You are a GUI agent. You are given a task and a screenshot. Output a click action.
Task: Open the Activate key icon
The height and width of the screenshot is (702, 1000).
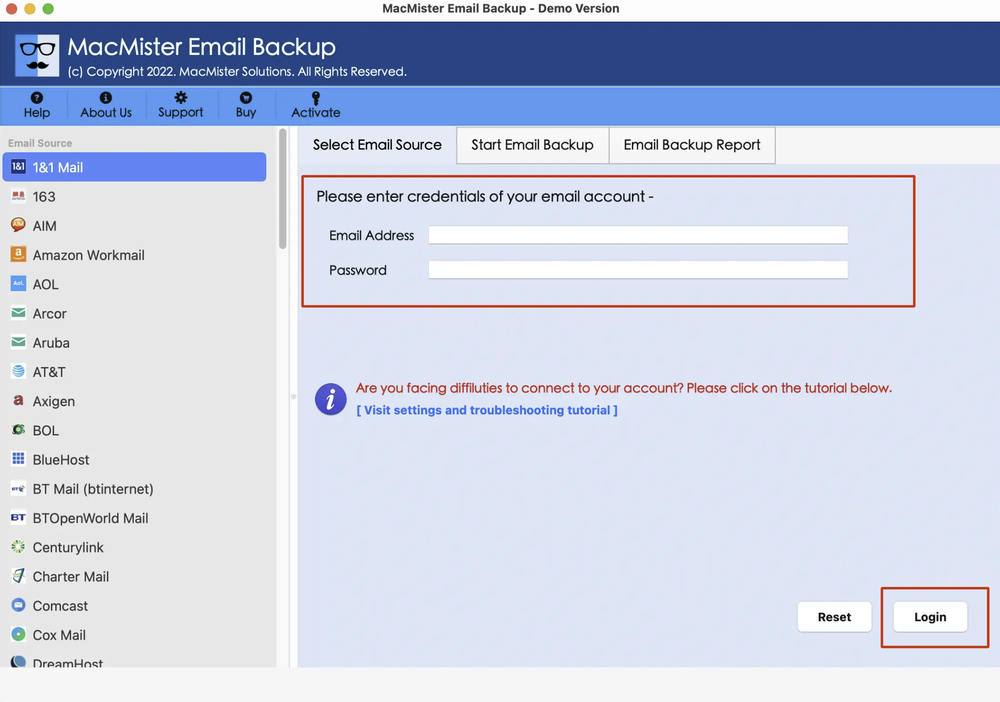[316, 98]
